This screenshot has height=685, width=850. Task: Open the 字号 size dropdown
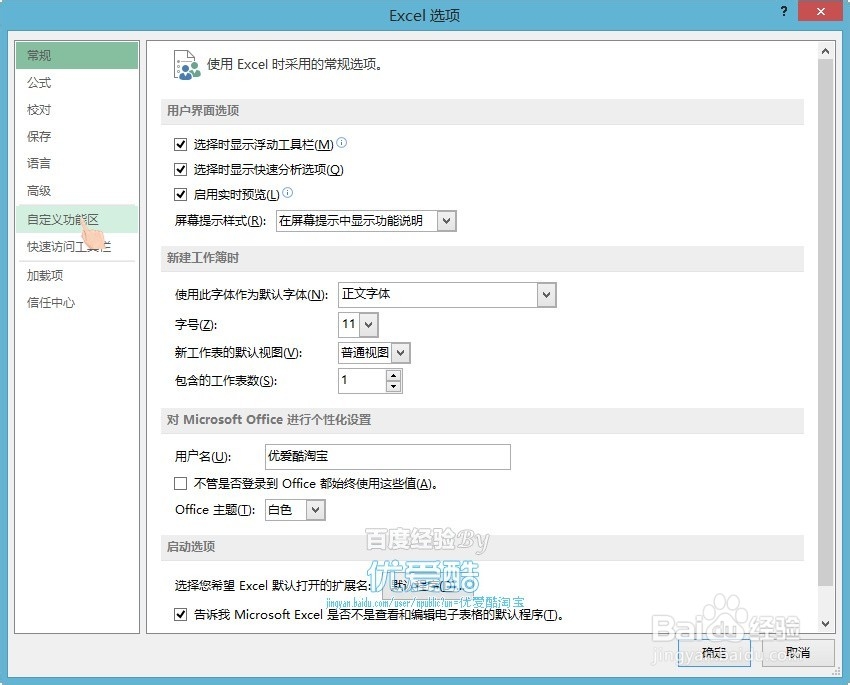click(369, 325)
